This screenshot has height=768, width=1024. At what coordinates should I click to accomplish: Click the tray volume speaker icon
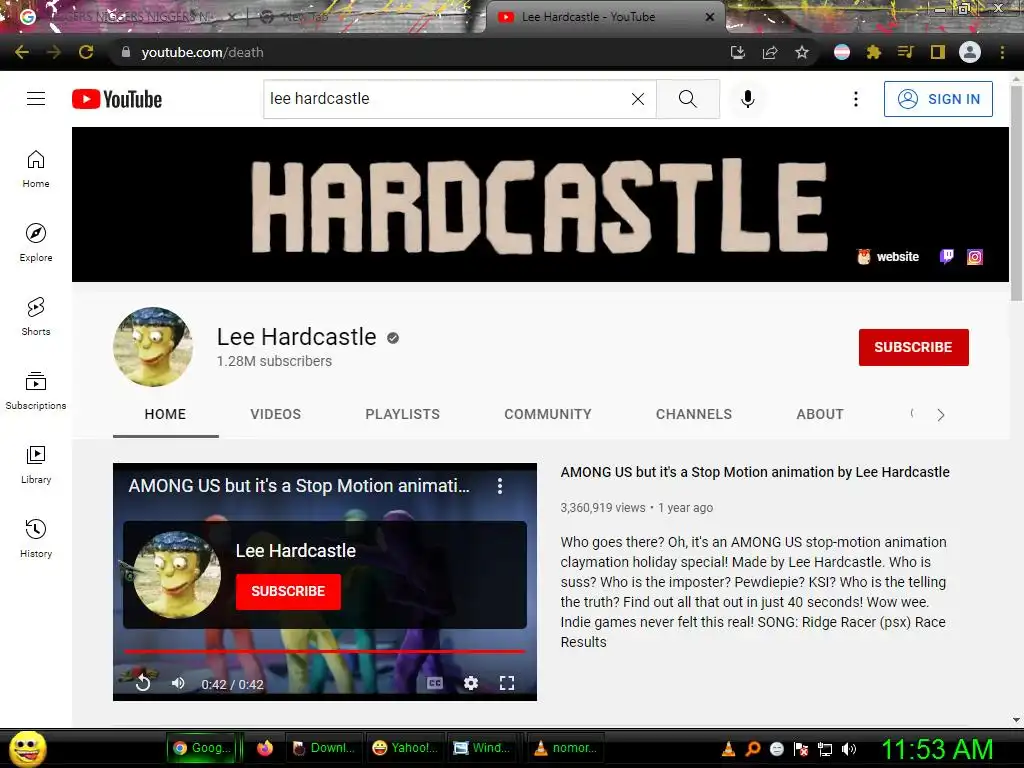tap(848, 749)
